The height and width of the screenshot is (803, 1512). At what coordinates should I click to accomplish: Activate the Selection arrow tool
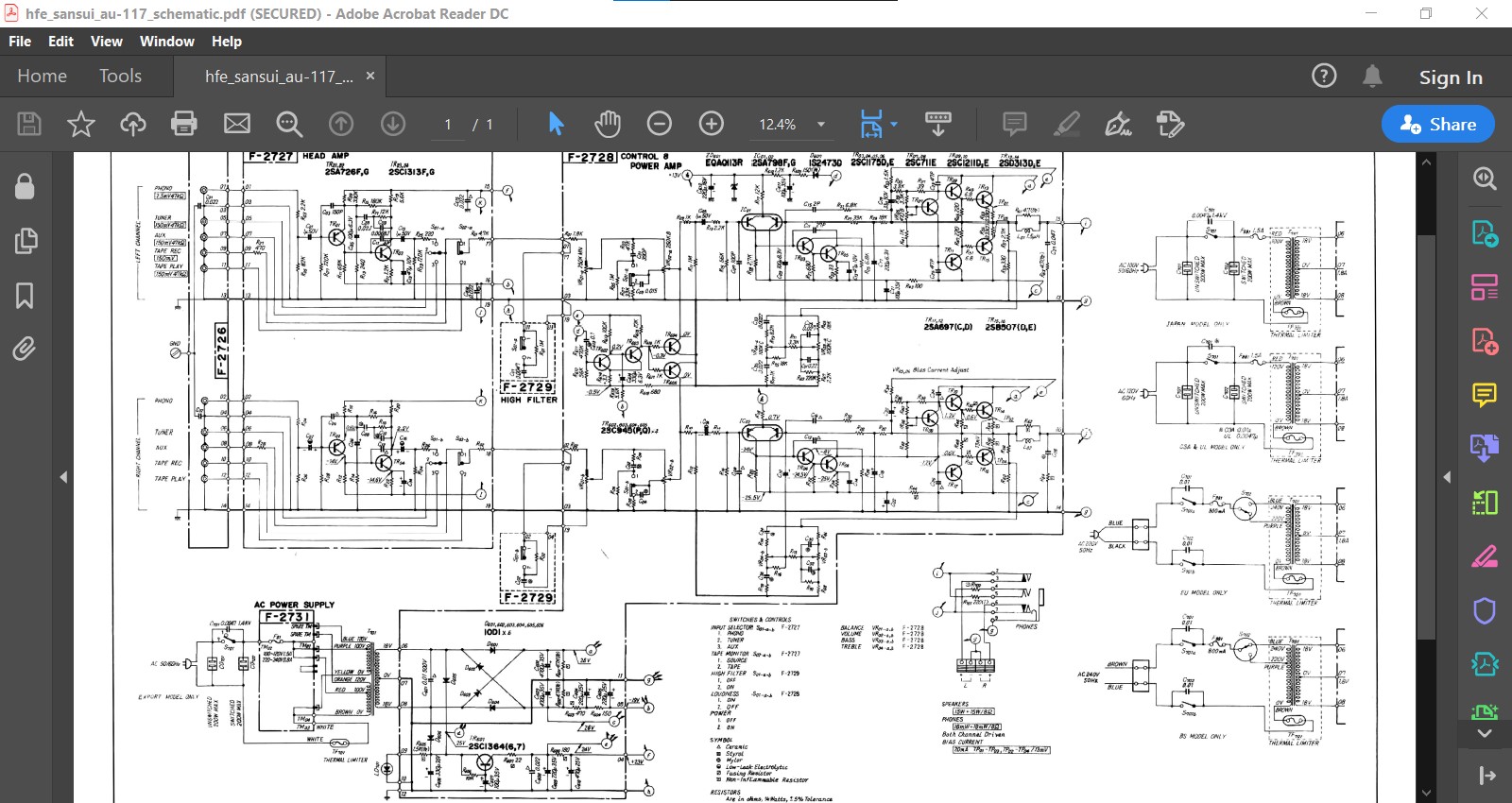(556, 124)
